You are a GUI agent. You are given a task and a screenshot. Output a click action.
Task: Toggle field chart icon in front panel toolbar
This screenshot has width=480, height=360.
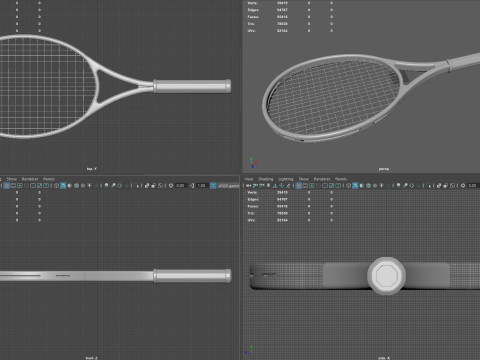pos(33,185)
